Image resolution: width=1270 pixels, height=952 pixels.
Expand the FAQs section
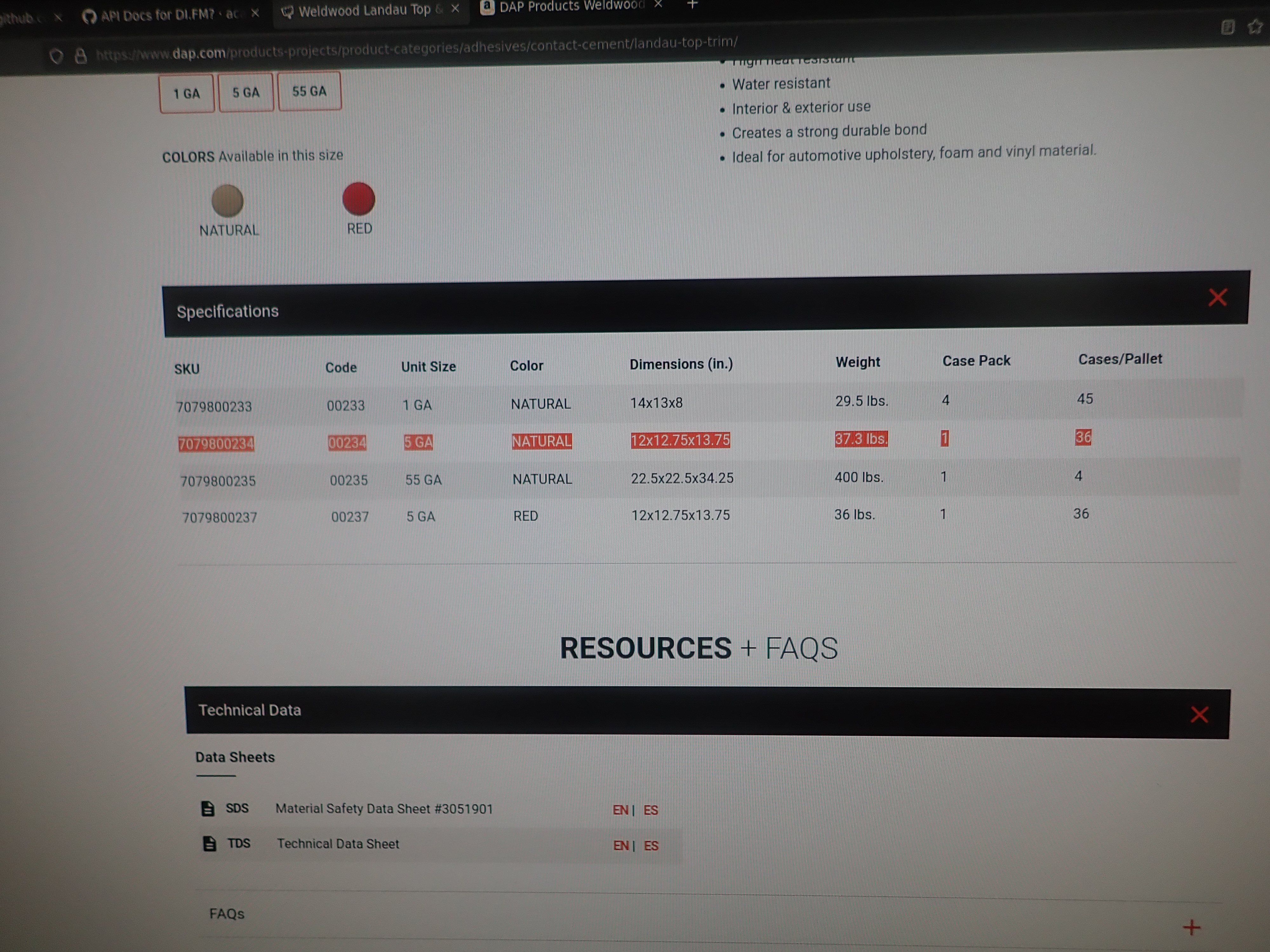point(1191,927)
